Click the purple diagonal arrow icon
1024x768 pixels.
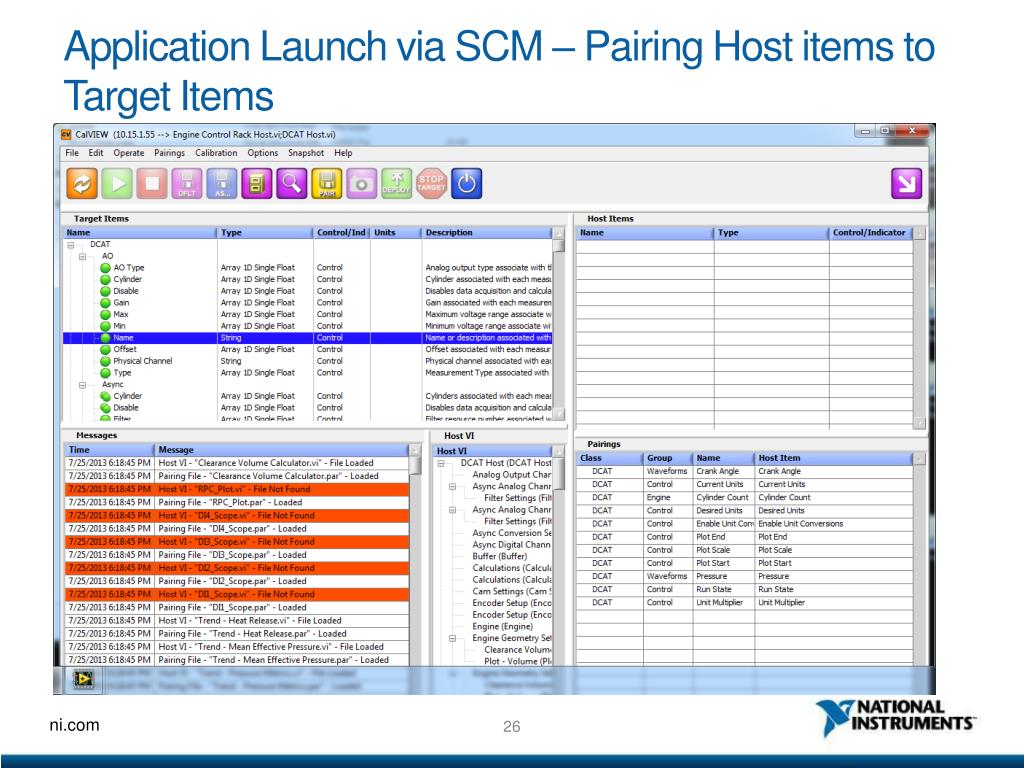pos(906,184)
